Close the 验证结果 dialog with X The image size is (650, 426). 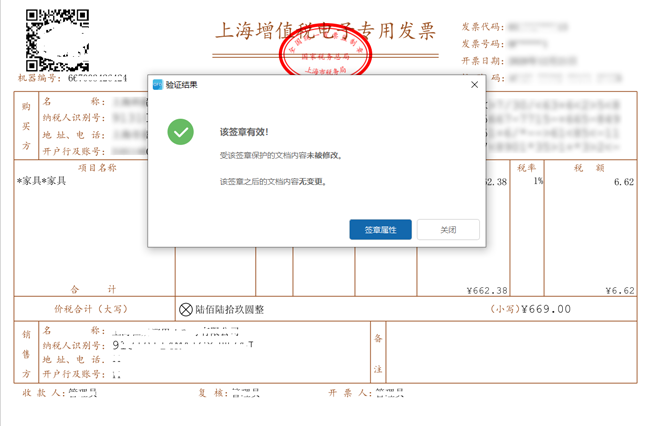474,85
